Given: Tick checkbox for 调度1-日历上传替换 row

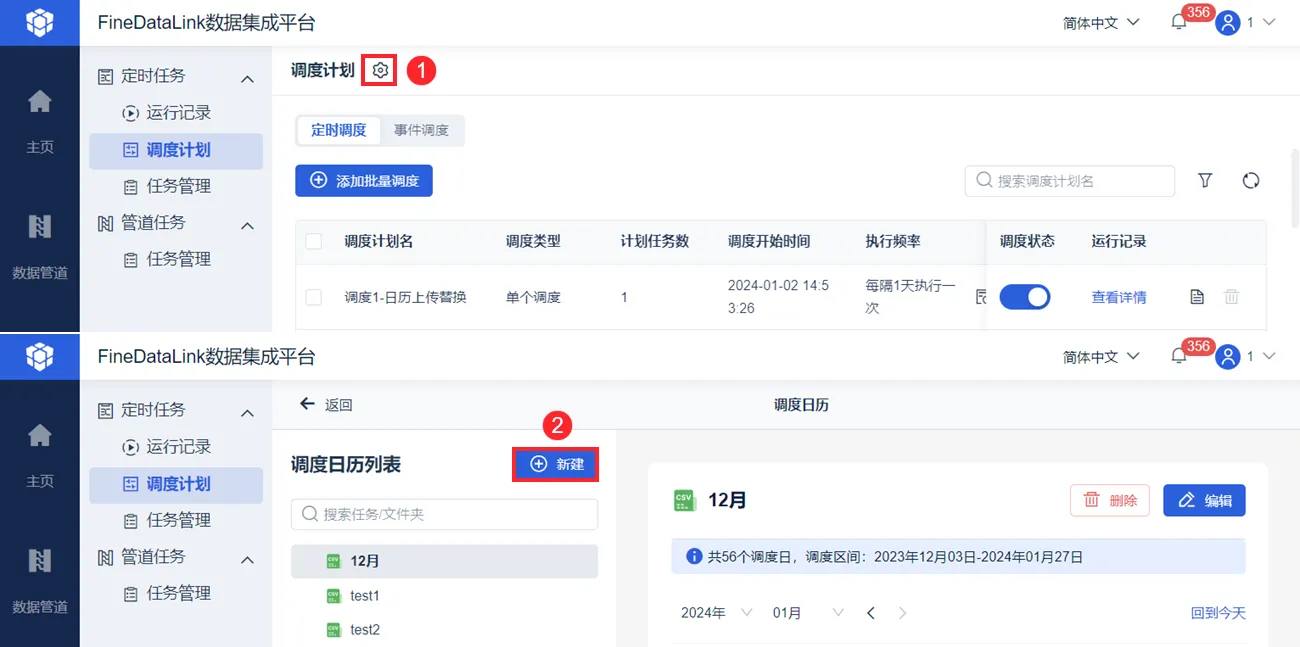Looking at the screenshot, I should click(x=314, y=297).
